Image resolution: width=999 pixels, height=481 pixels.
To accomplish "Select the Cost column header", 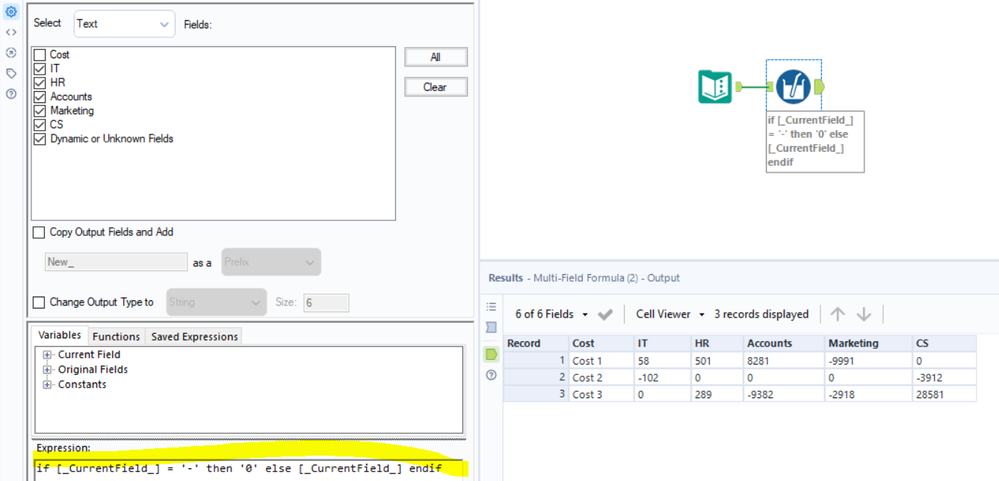I will click(x=601, y=343).
